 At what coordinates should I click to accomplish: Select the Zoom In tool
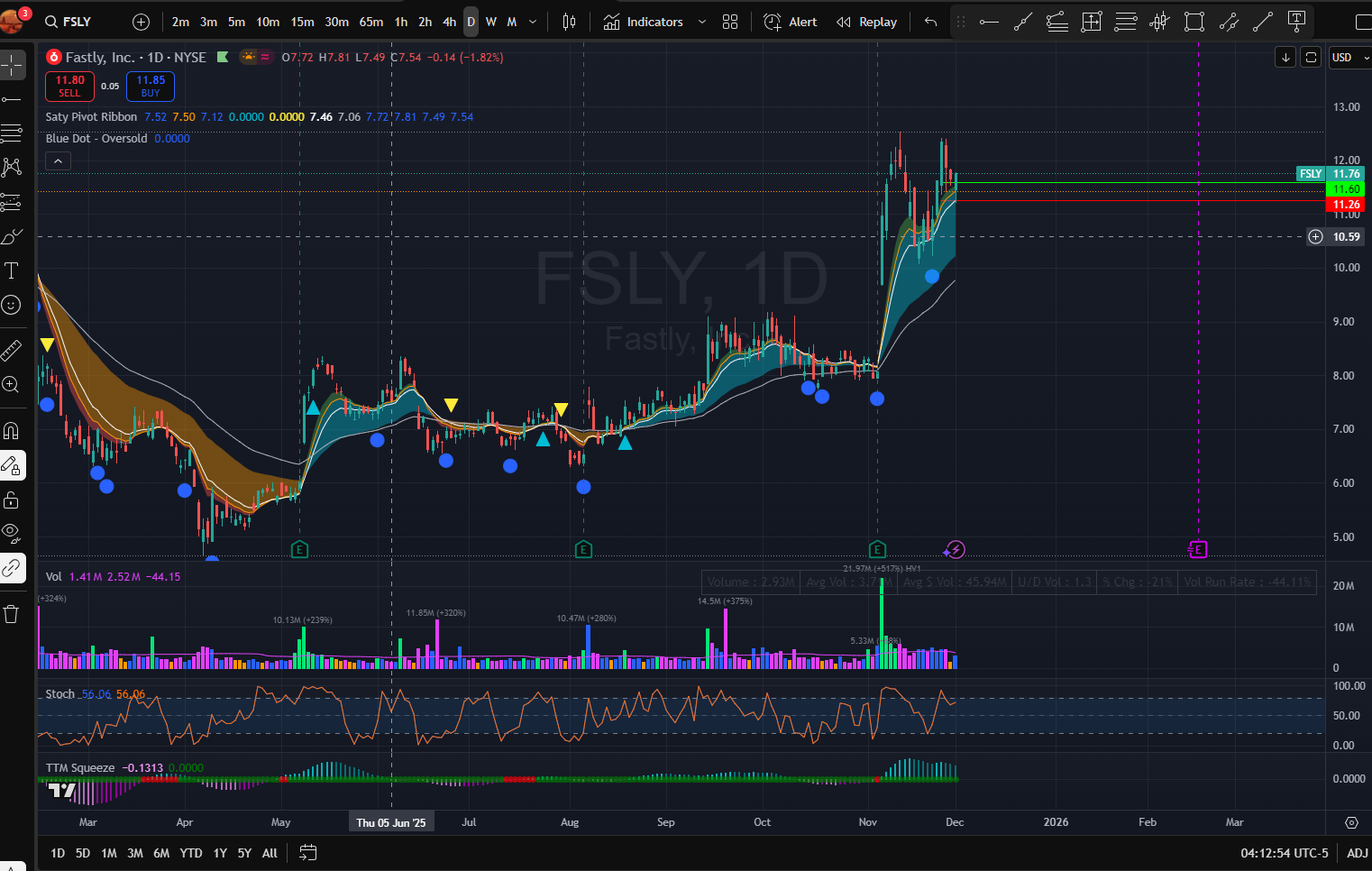[12, 384]
